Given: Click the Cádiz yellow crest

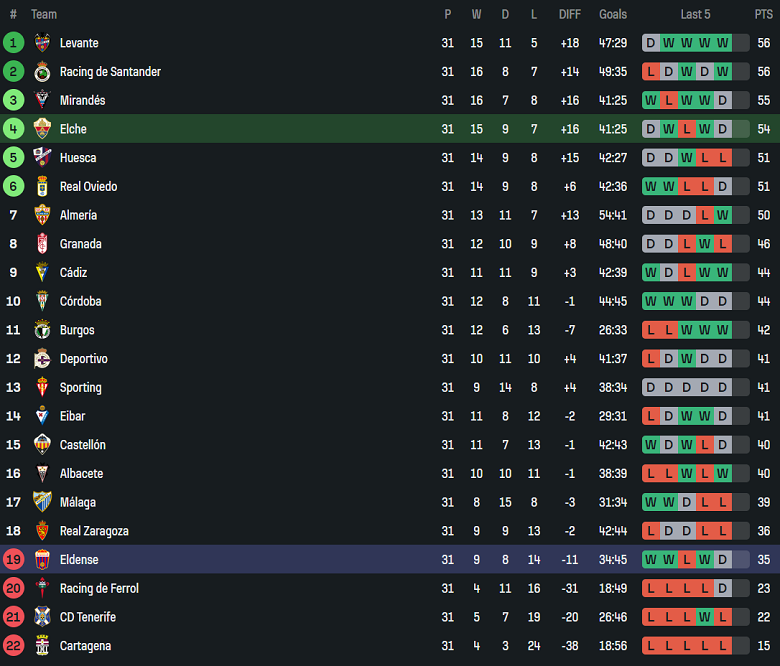Looking at the screenshot, I should tap(42, 273).
